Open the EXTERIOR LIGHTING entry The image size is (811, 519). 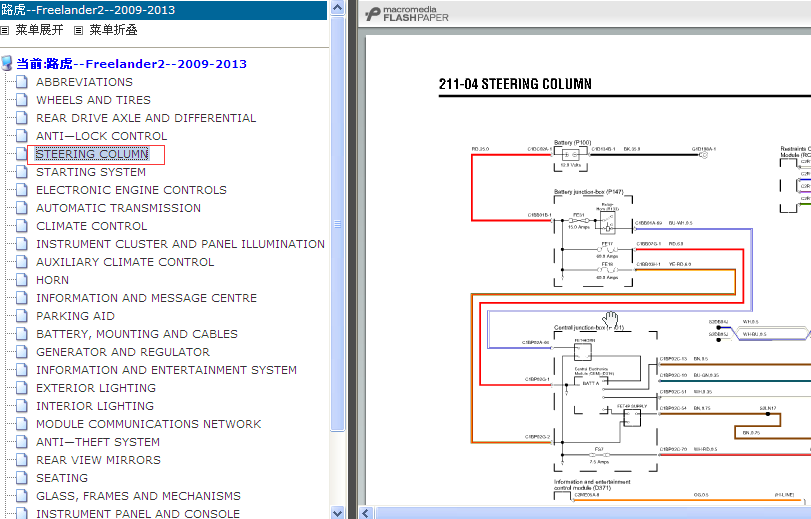point(96,388)
